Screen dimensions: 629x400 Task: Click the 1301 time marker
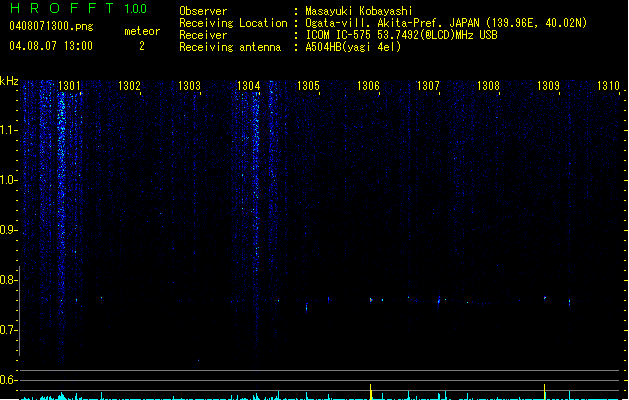[69, 86]
